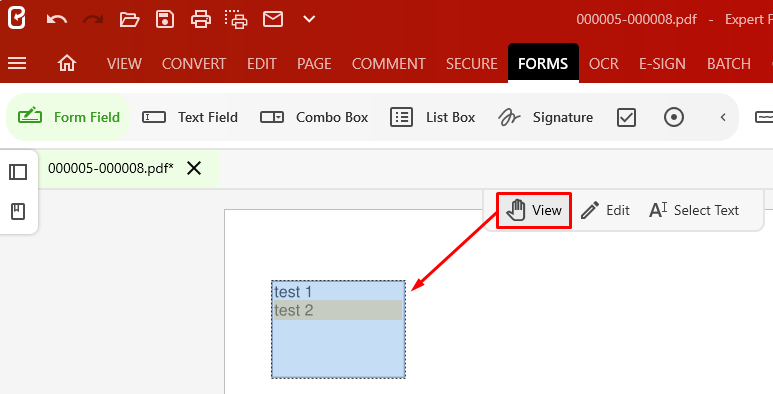Toggle the Form Field mode button
The height and width of the screenshot is (394, 773).
(69, 117)
